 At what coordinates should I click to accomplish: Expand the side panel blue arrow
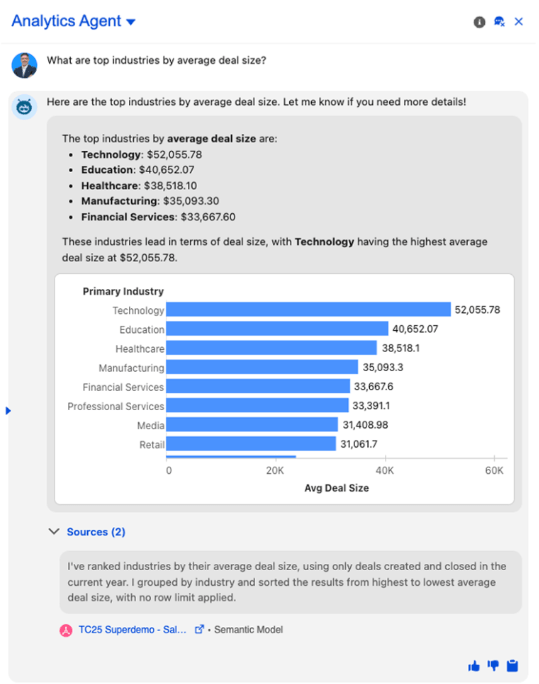point(8,410)
